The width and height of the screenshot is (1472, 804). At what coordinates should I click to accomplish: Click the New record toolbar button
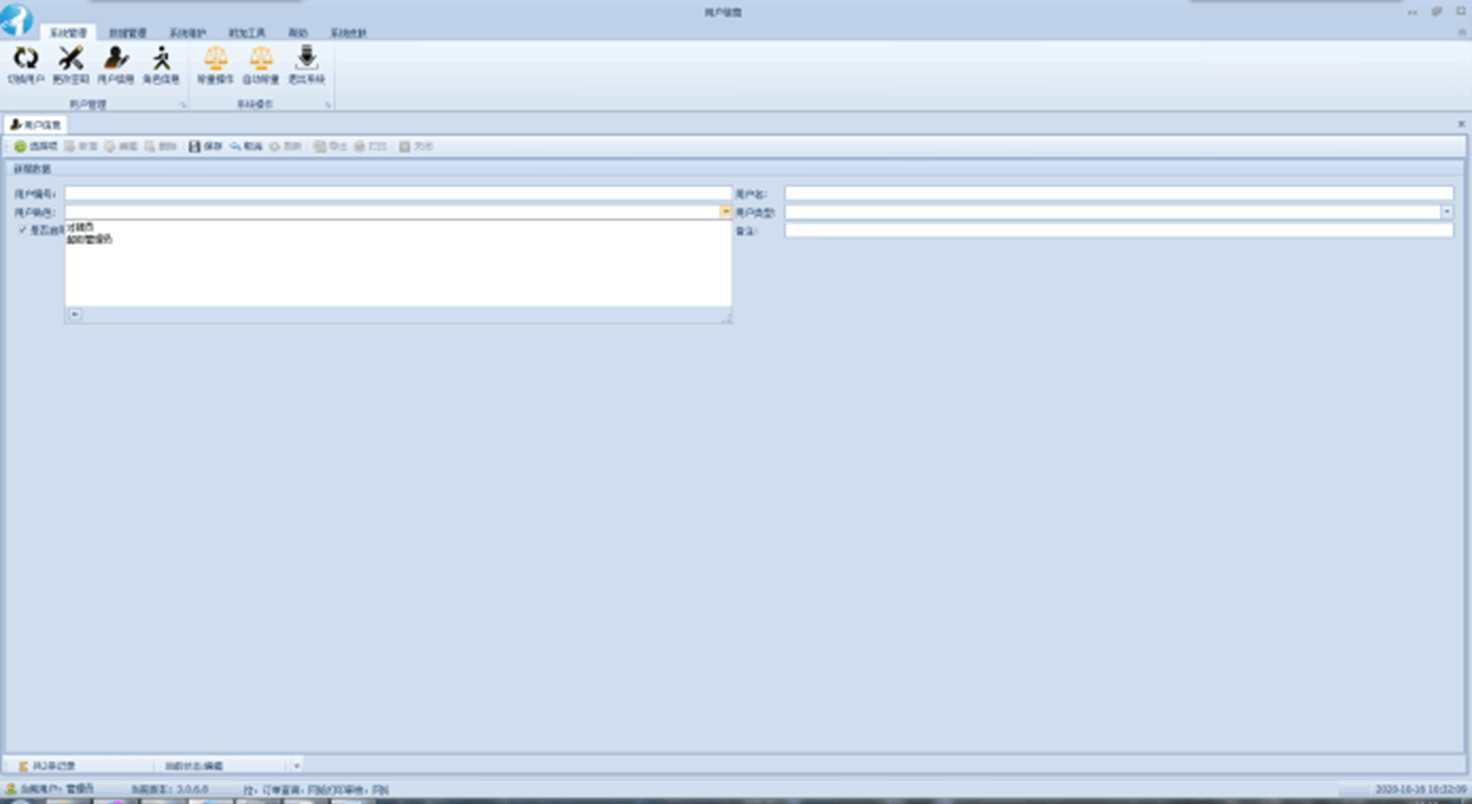coord(81,147)
